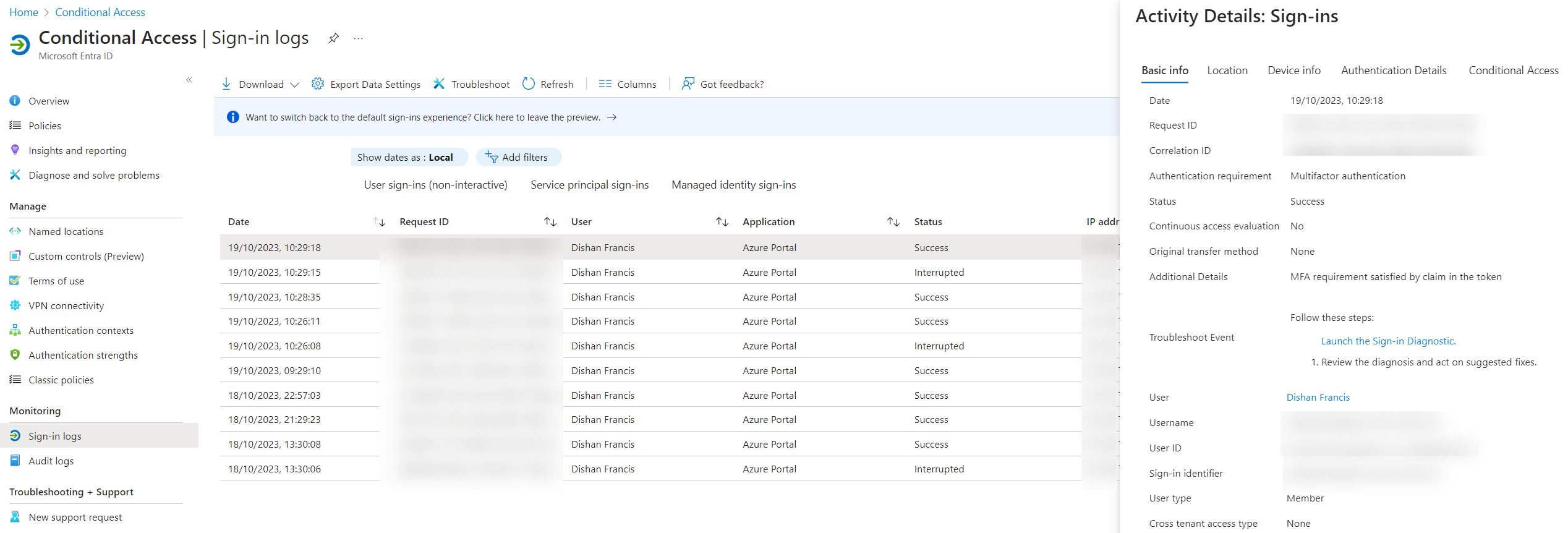Viewport: 1568px width, 533px height.
Task: Click the Overview info icon in sidebar
Action: click(15, 101)
